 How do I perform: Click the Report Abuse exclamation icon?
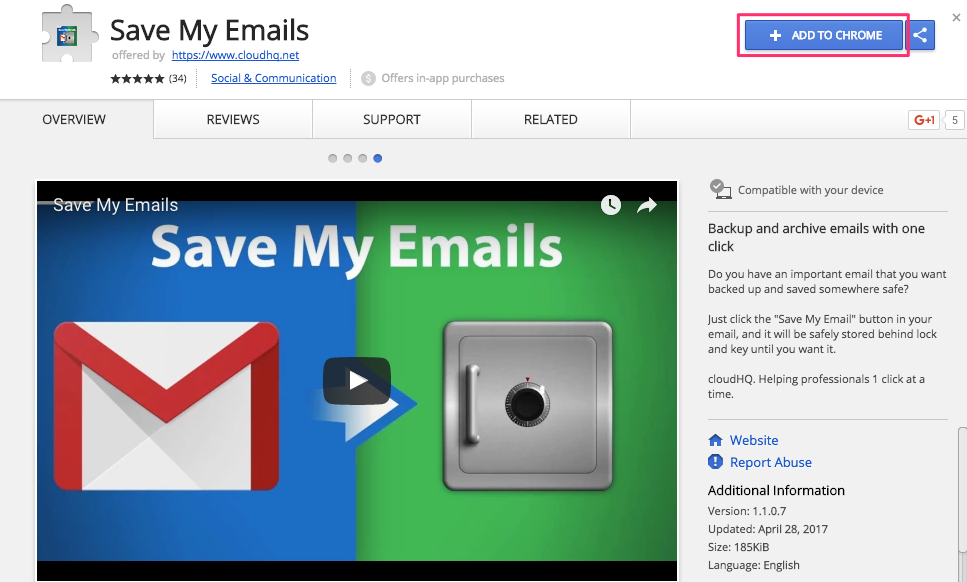(715, 462)
